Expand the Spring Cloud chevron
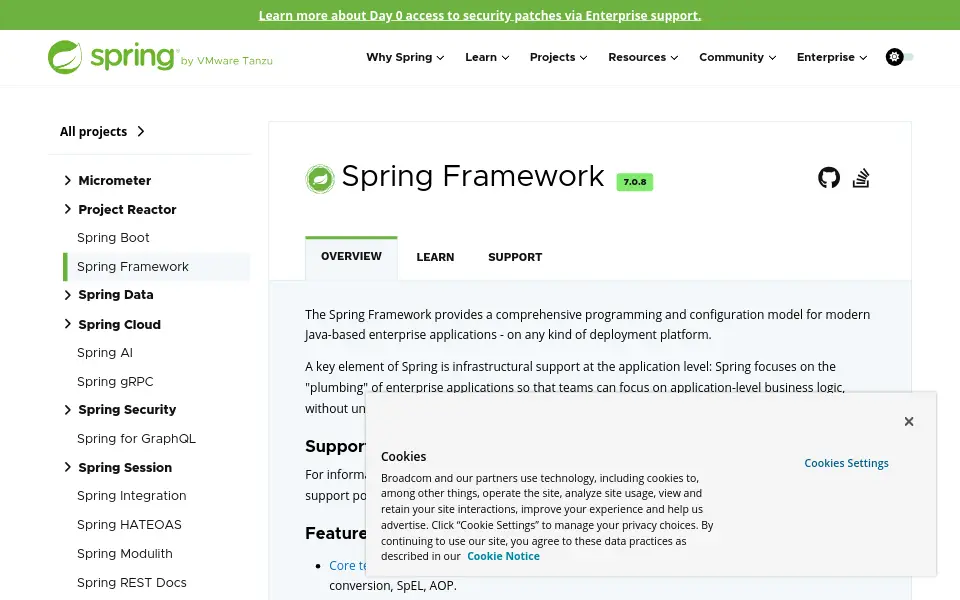Viewport: 960px width, 600px height. (x=67, y=323)
